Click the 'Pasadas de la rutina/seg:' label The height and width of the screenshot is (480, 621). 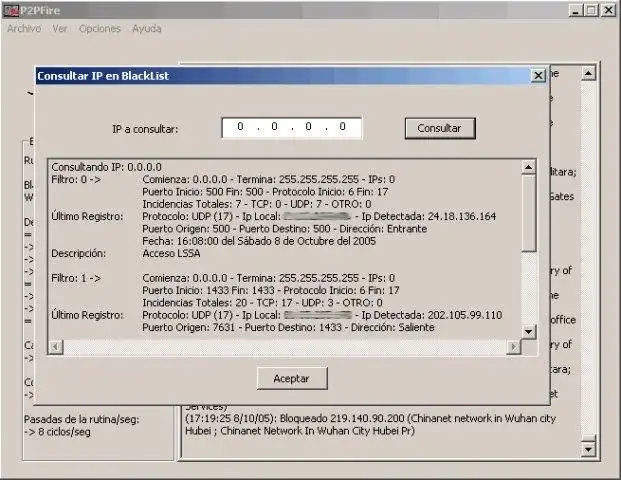pyautogui.click(x=82, y=419)
